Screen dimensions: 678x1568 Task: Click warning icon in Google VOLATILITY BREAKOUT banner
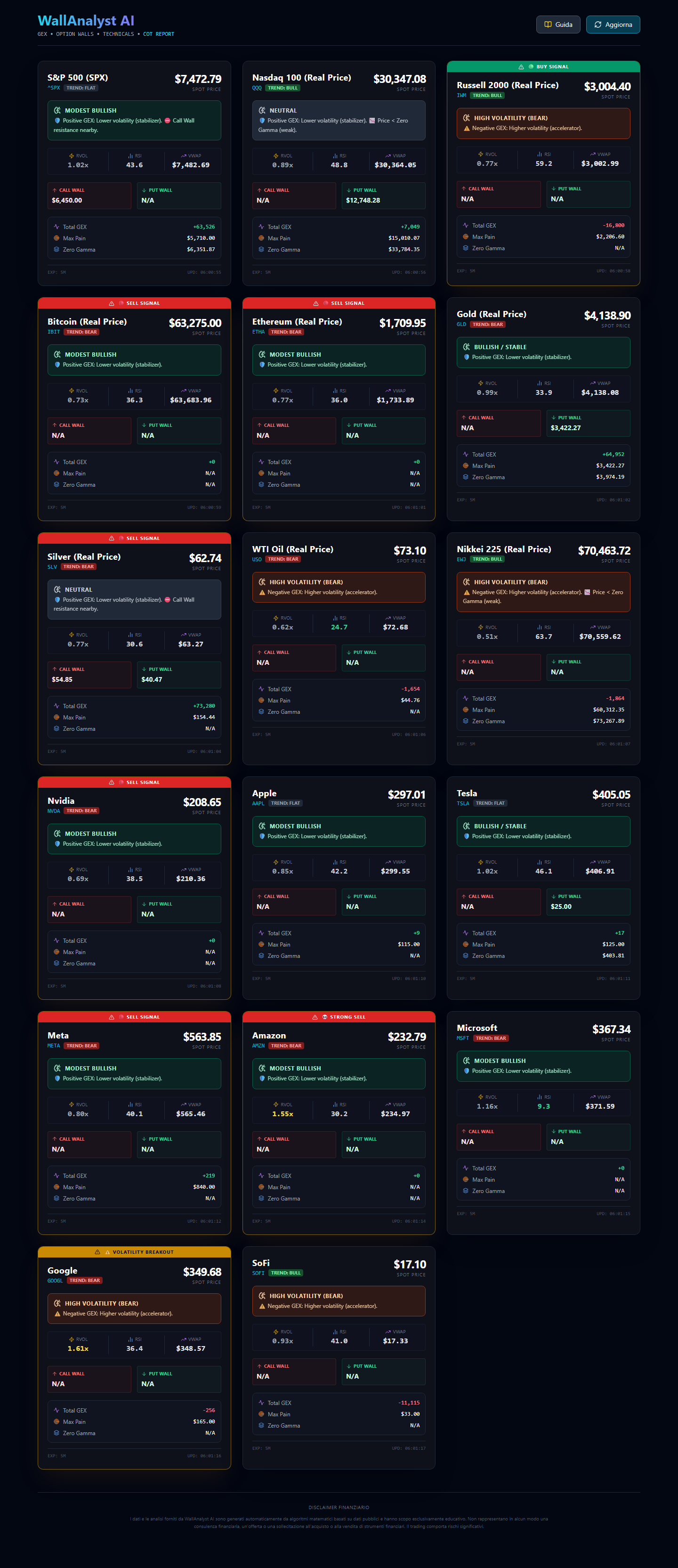pos(97,1252)
